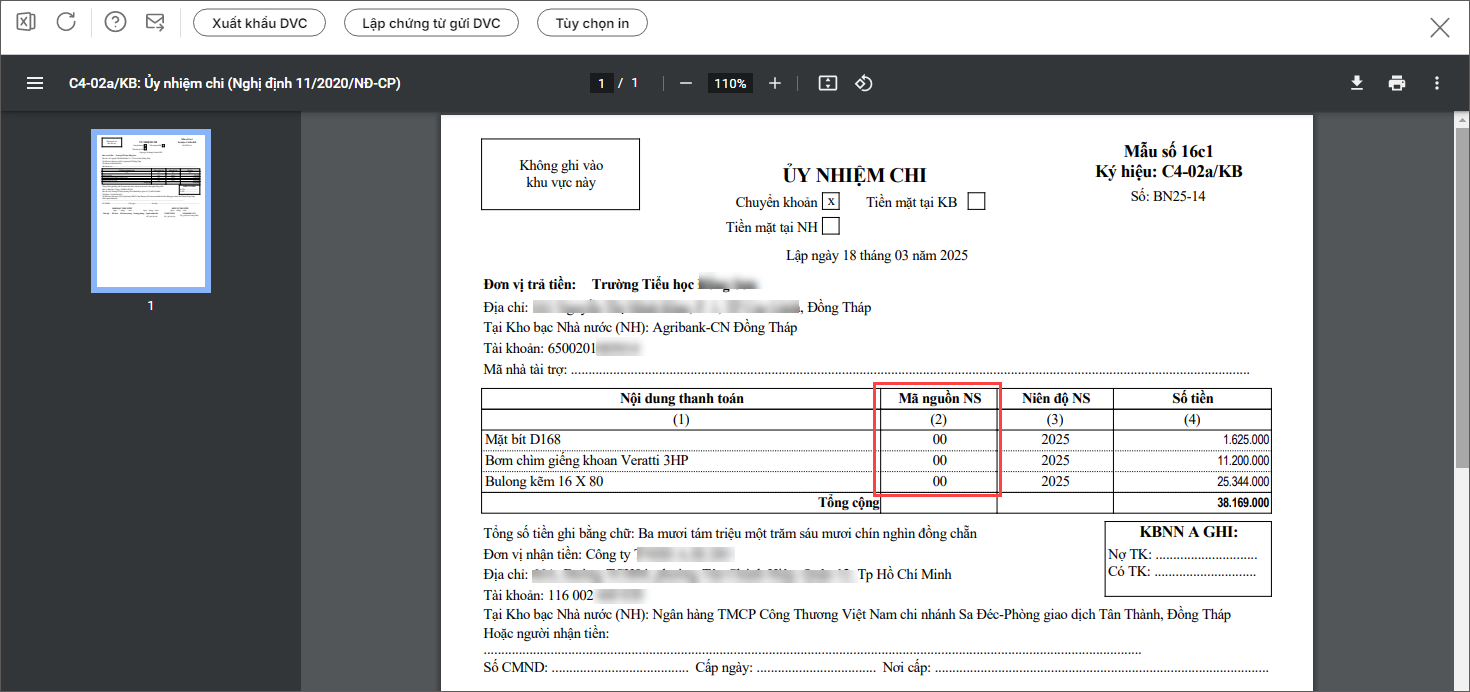Toggle the PDF sidebar hamburger menu
The width and height of the screenshot is (1470, 692).
pyautogui.click(x=35, y=83)
